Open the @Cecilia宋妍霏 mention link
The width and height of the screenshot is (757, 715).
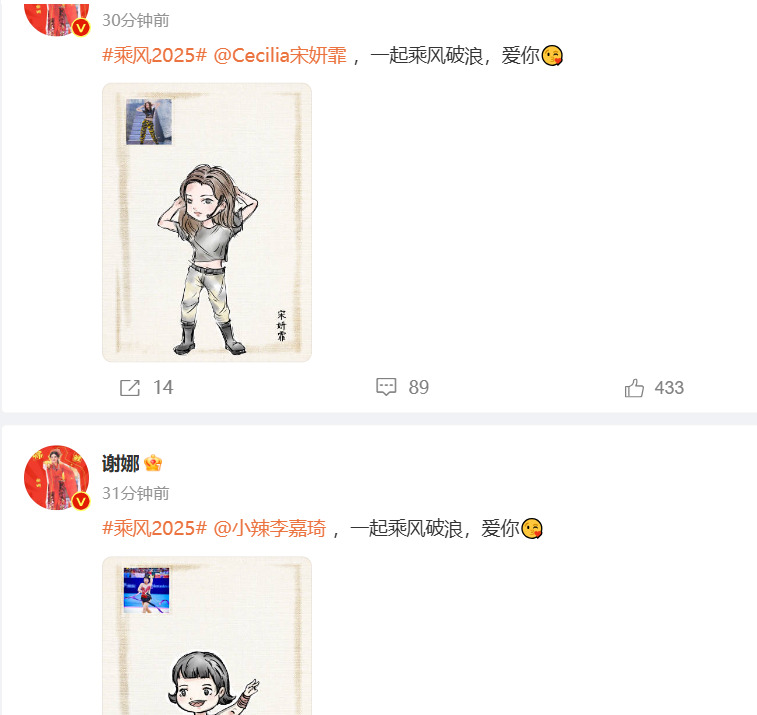pyautogui.click(x=280, y=56)
